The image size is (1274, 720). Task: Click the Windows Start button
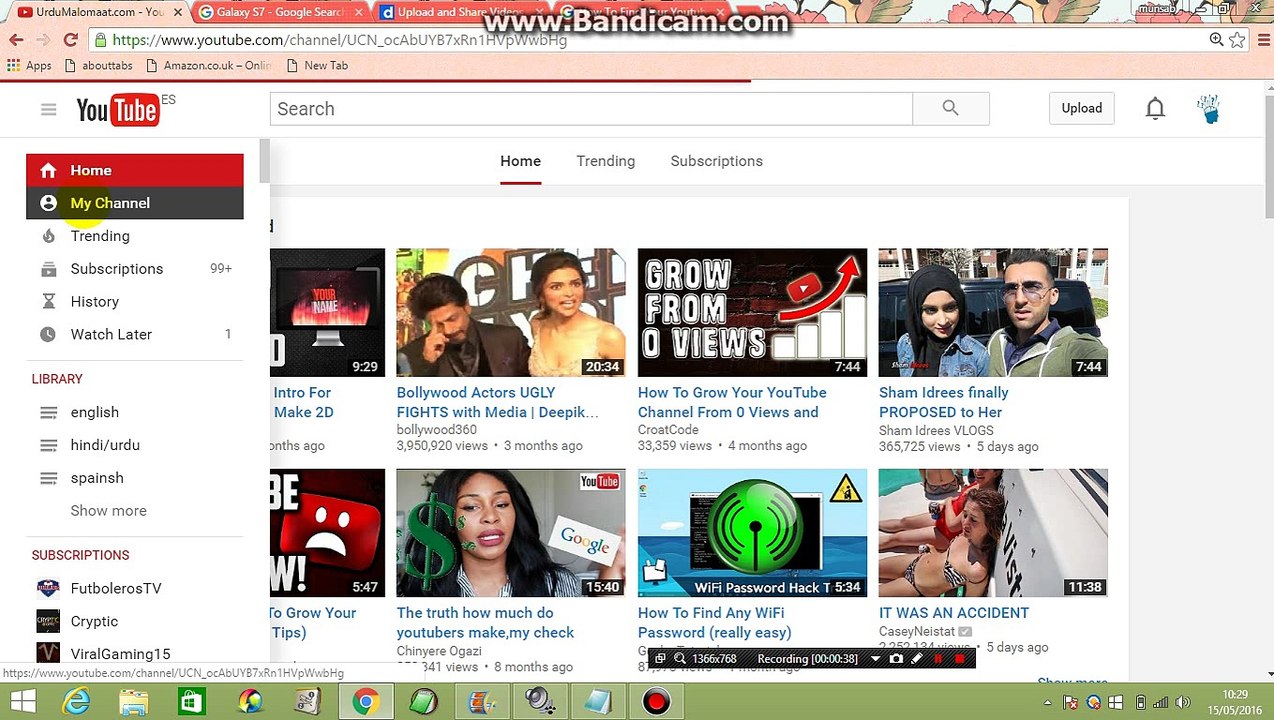tap(22, 702)
